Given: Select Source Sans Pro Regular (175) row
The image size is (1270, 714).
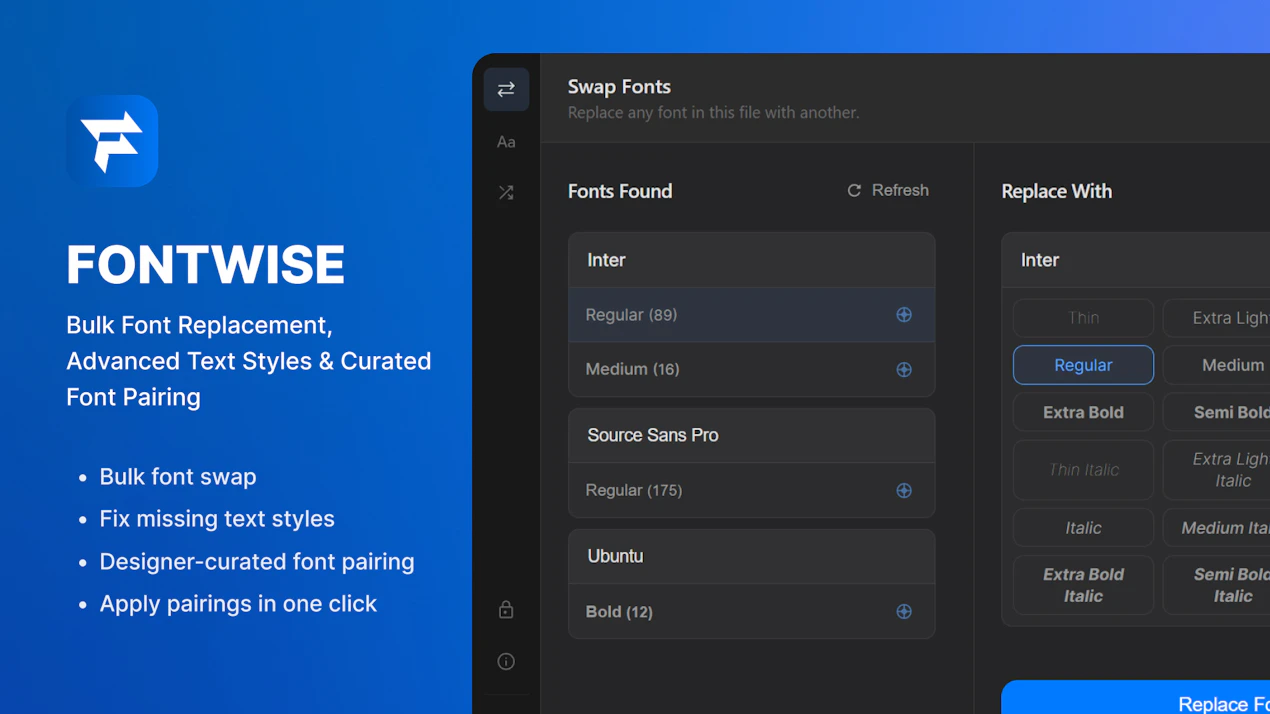Looking at the screenshot, I should click(x=752, y=490).
